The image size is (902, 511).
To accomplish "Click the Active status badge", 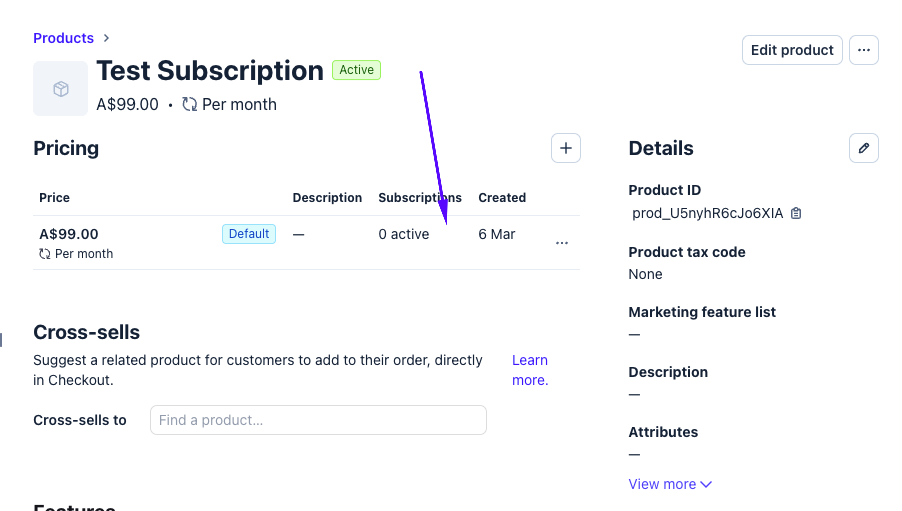I will click(356, 70).
